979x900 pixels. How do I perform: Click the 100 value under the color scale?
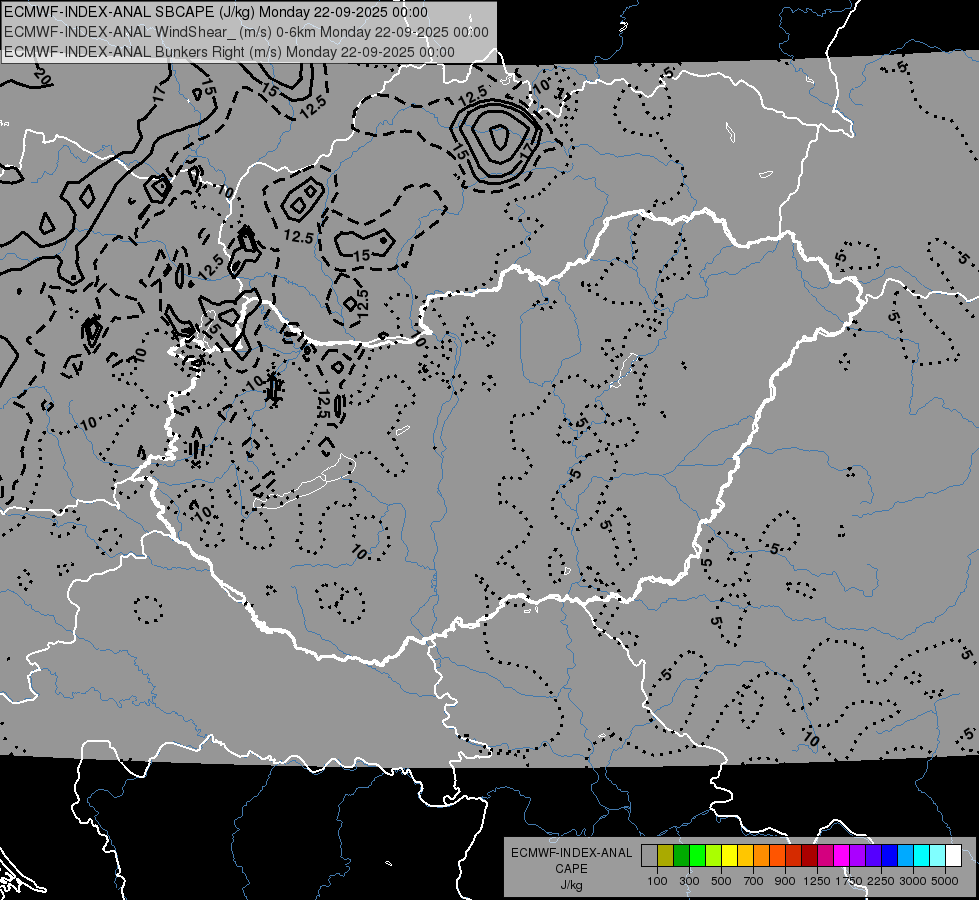(x=657, y=881)
